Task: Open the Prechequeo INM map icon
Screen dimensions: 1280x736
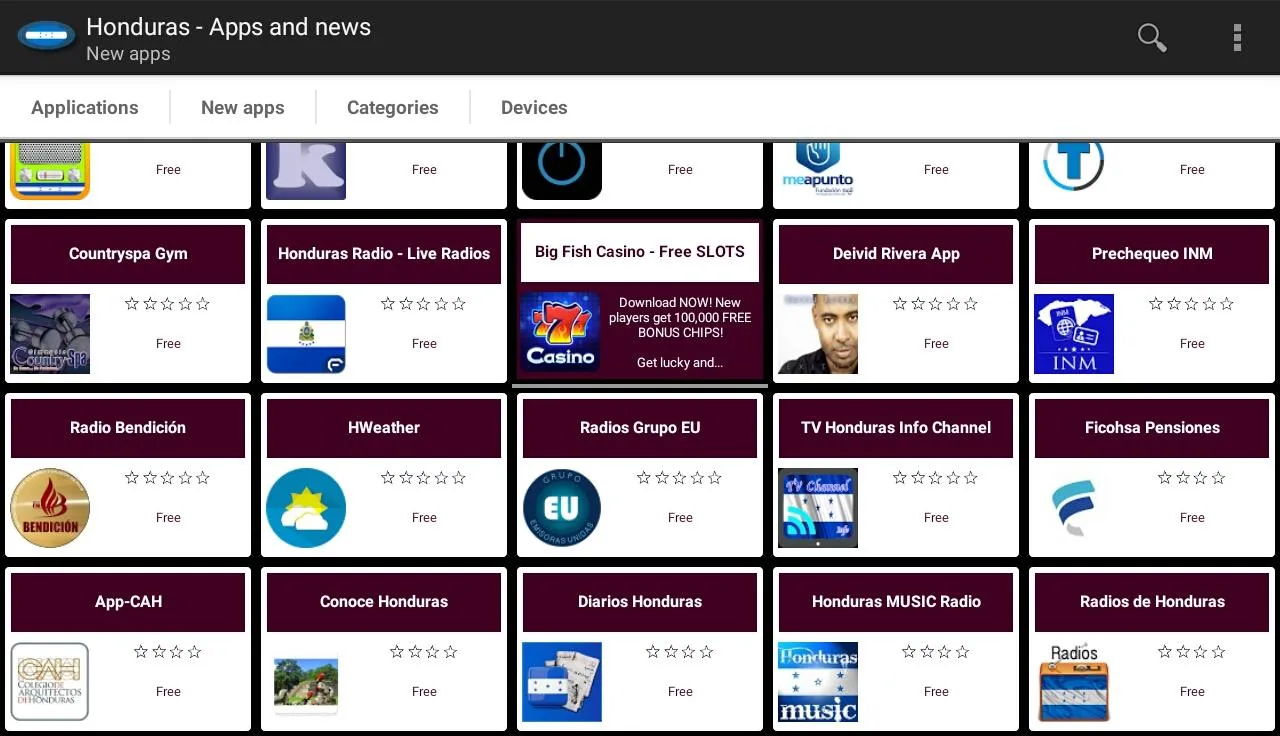Action: click(x=1074, y=334)
